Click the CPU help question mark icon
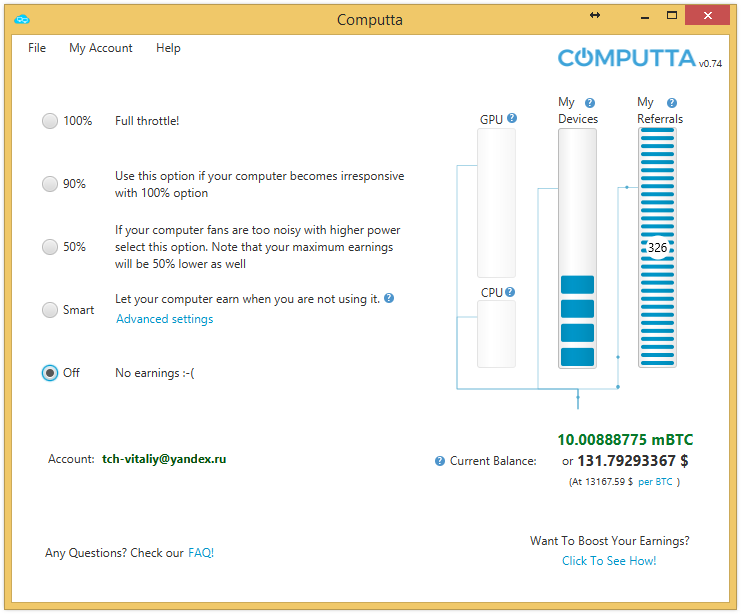The image size is (741, 614). [x=510, y=292]
